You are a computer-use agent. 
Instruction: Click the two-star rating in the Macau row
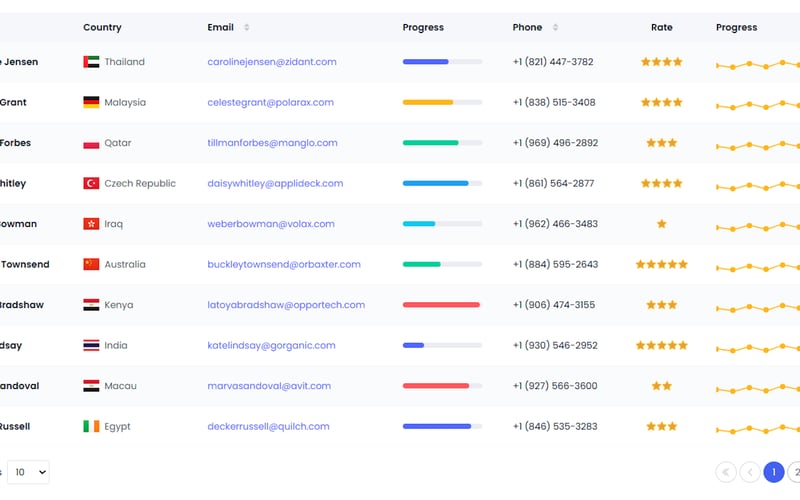coord(661,386)
